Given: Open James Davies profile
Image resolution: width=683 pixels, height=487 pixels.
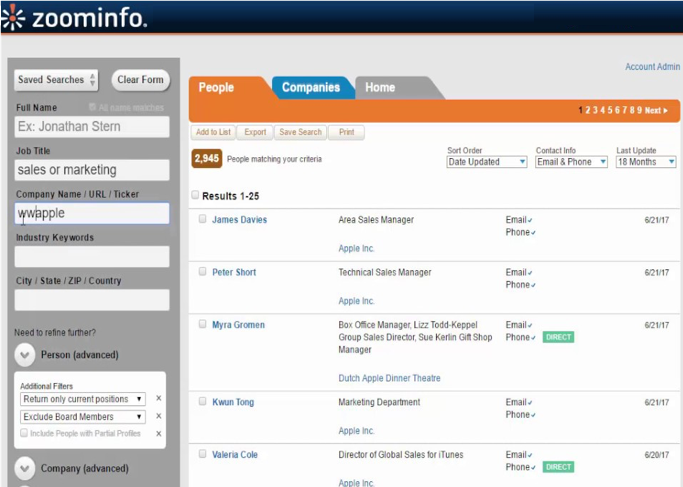Looking at the screenshot, I should click(x=240, y=220).
